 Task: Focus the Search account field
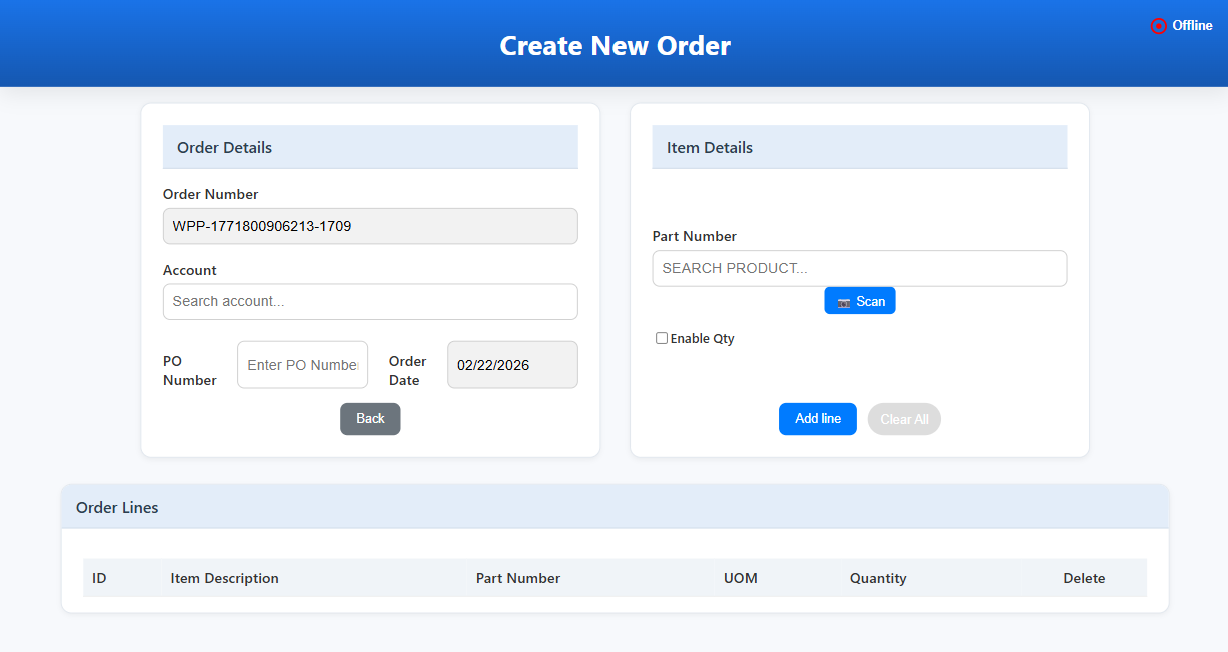click(370, 301)
